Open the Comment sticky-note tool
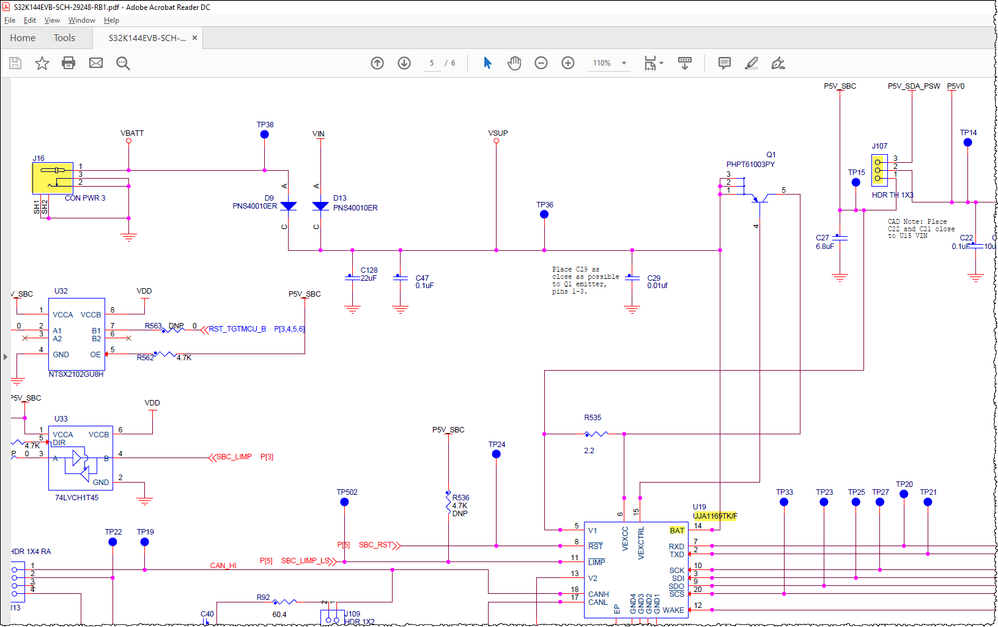998x627 pixels. pos(722,63)
